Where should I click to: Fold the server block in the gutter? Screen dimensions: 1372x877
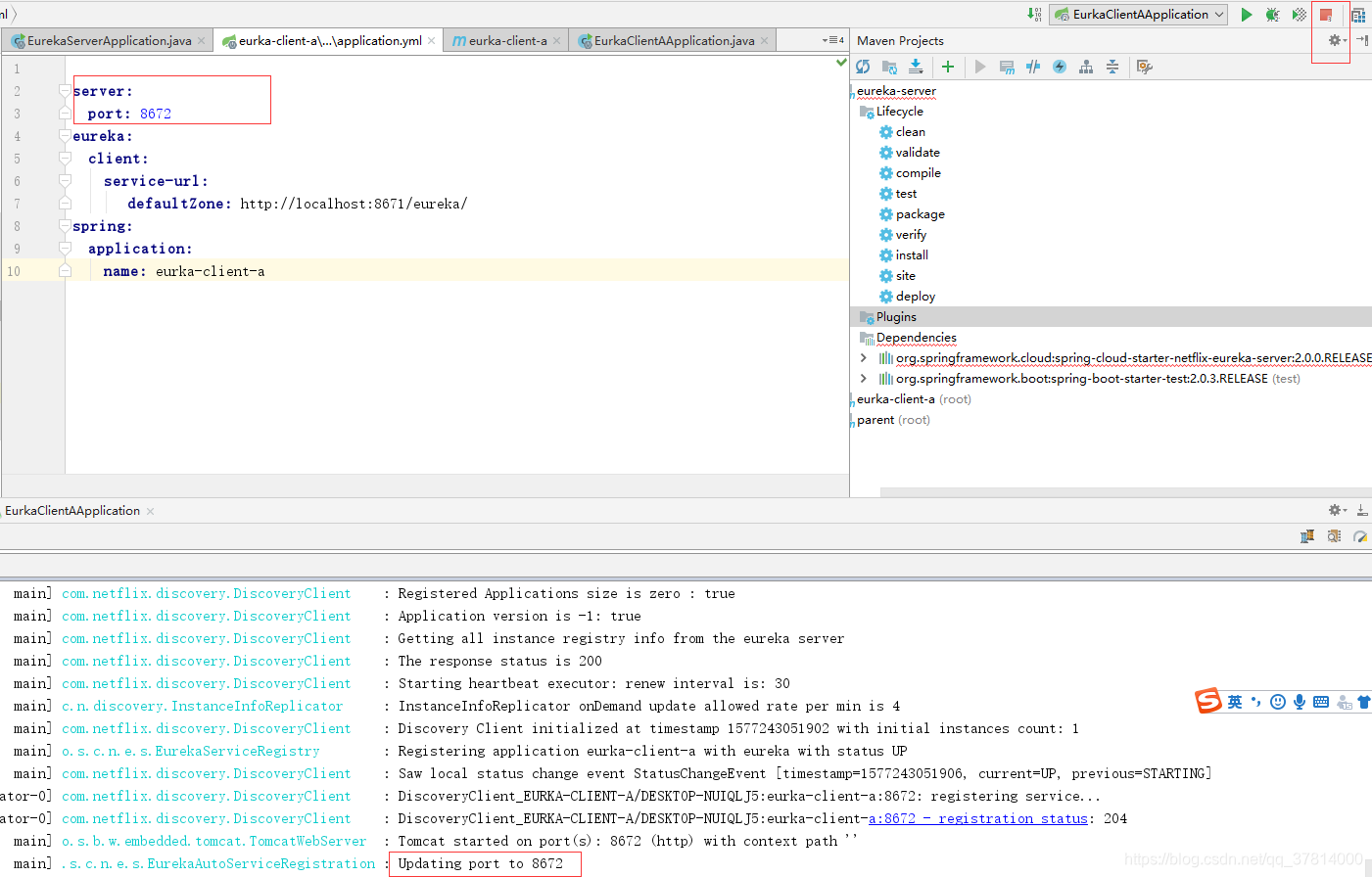(x=65, y=91)
